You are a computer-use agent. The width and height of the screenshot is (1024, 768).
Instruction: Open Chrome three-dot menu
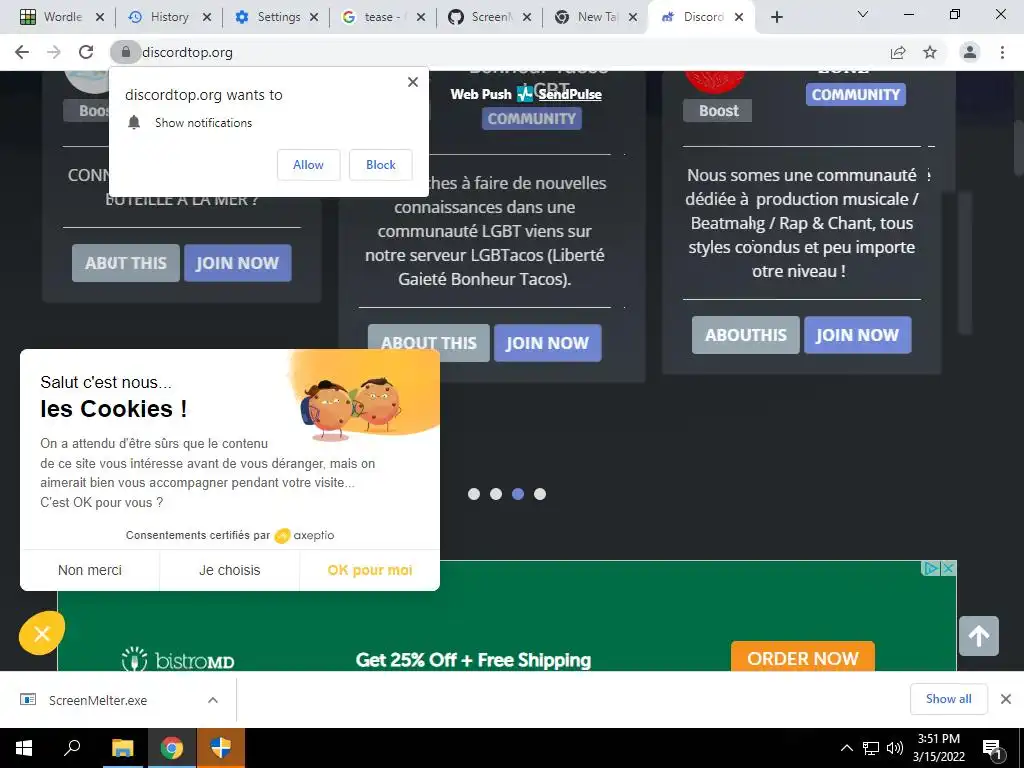[1002, 52]
